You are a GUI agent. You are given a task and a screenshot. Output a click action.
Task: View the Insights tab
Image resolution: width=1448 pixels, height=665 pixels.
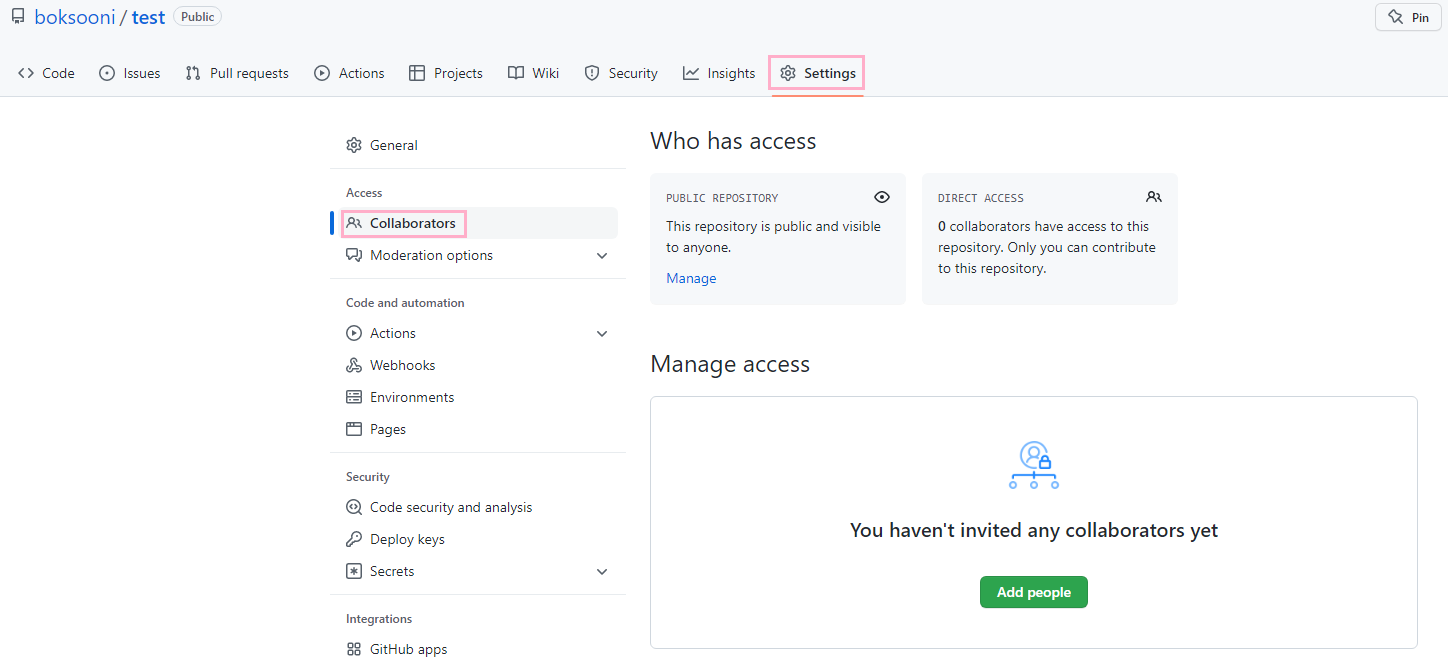pos(719,73)
